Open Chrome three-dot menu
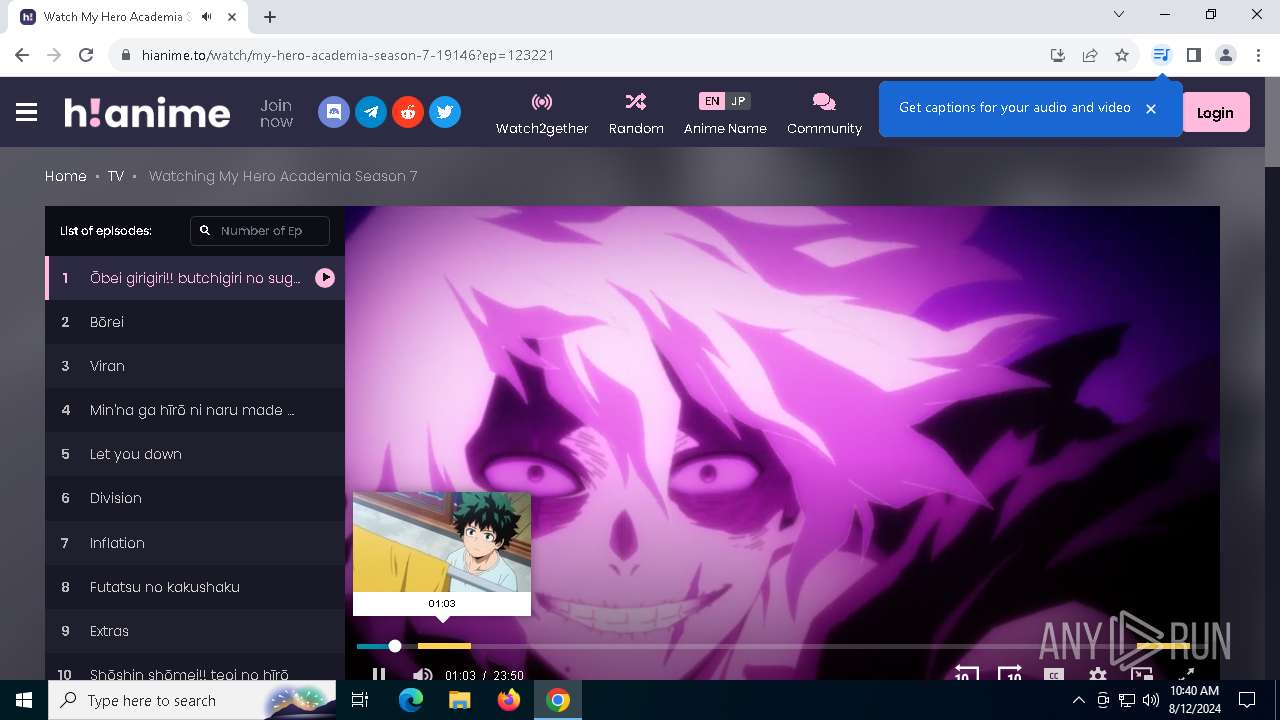The width and height of the screenshot is (1280, 720). tap(1258, 55)
